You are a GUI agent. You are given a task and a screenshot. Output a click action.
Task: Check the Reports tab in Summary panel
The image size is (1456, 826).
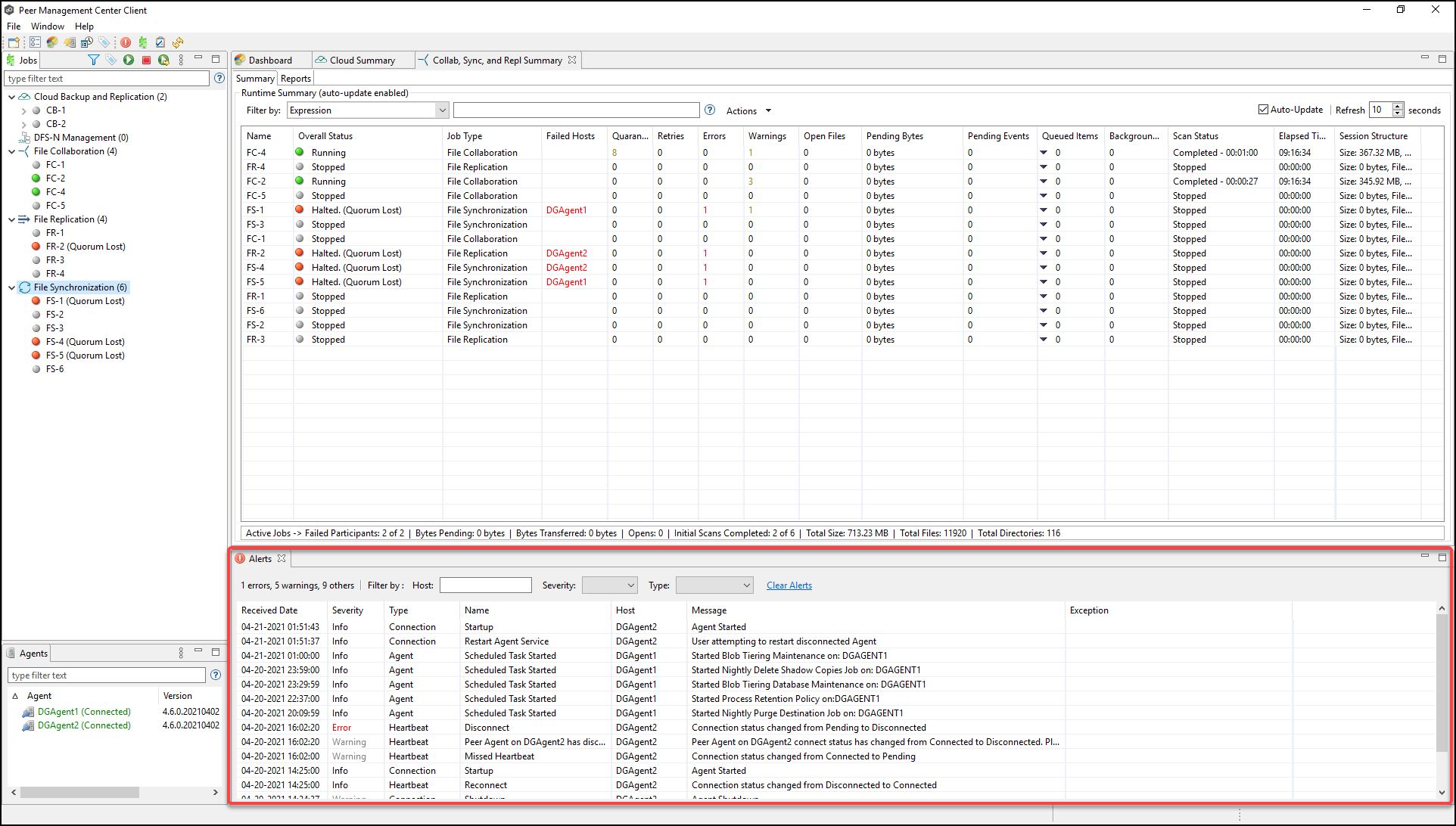(294, 77)
